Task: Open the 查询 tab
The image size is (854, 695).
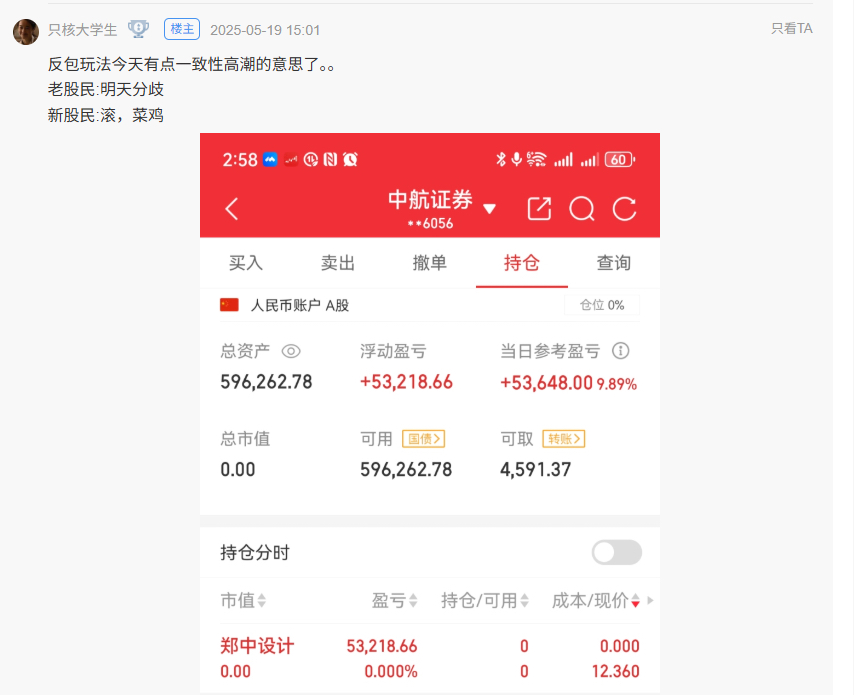Action: click(x=614, y=263)
